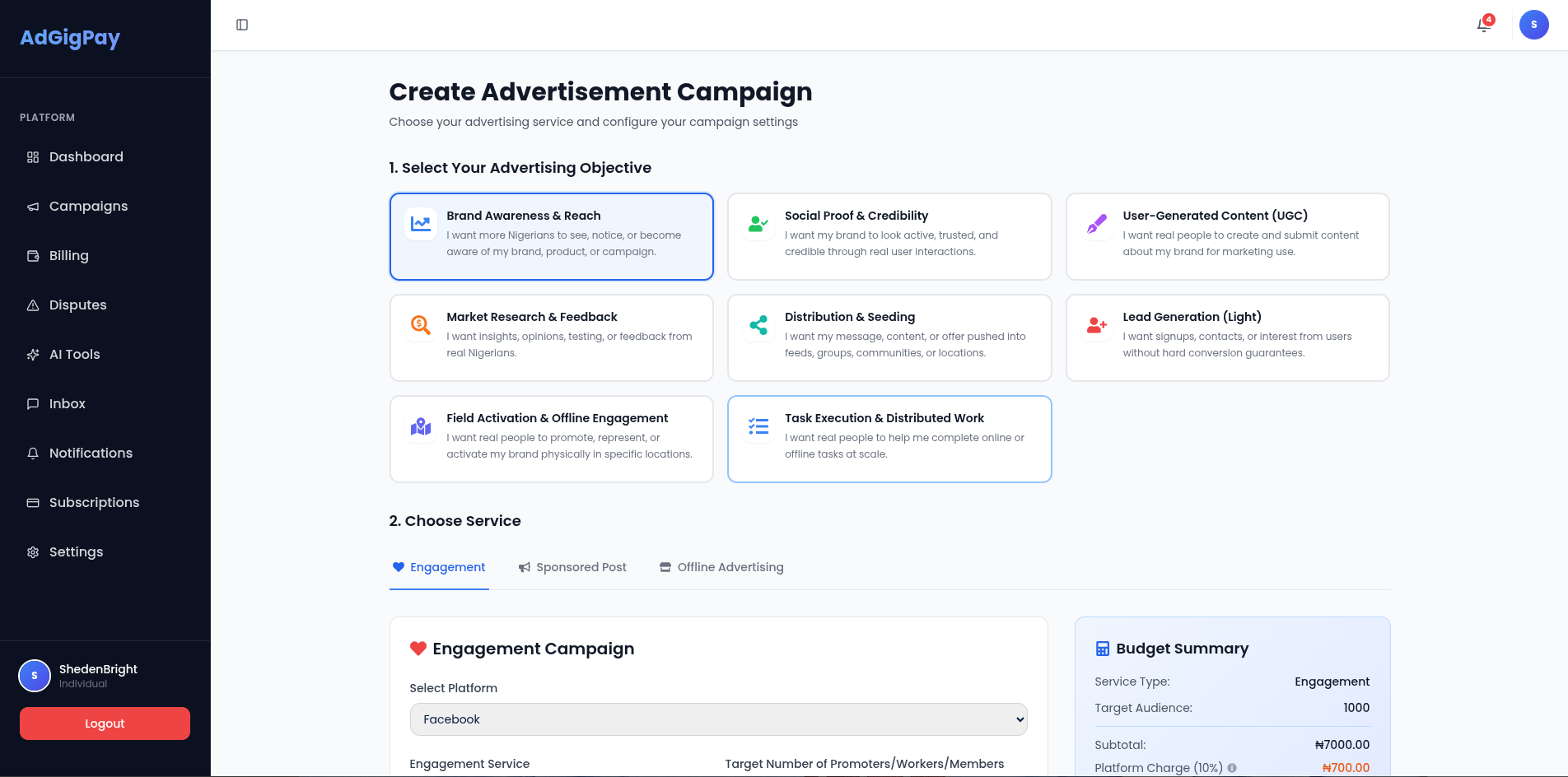Toggle the sidebar collapse icon

point(242,25)
